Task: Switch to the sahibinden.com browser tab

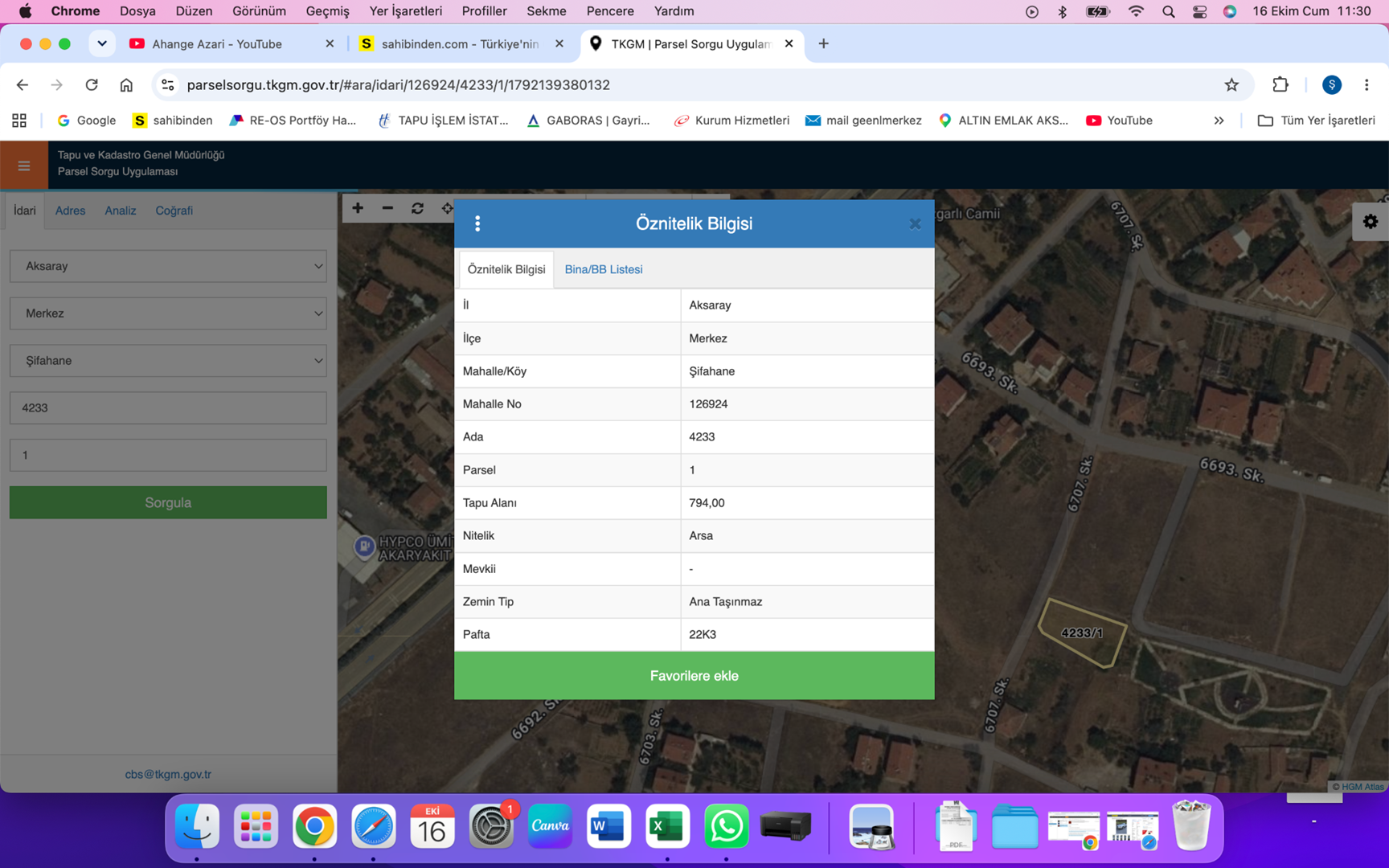Action: (462, 44)
